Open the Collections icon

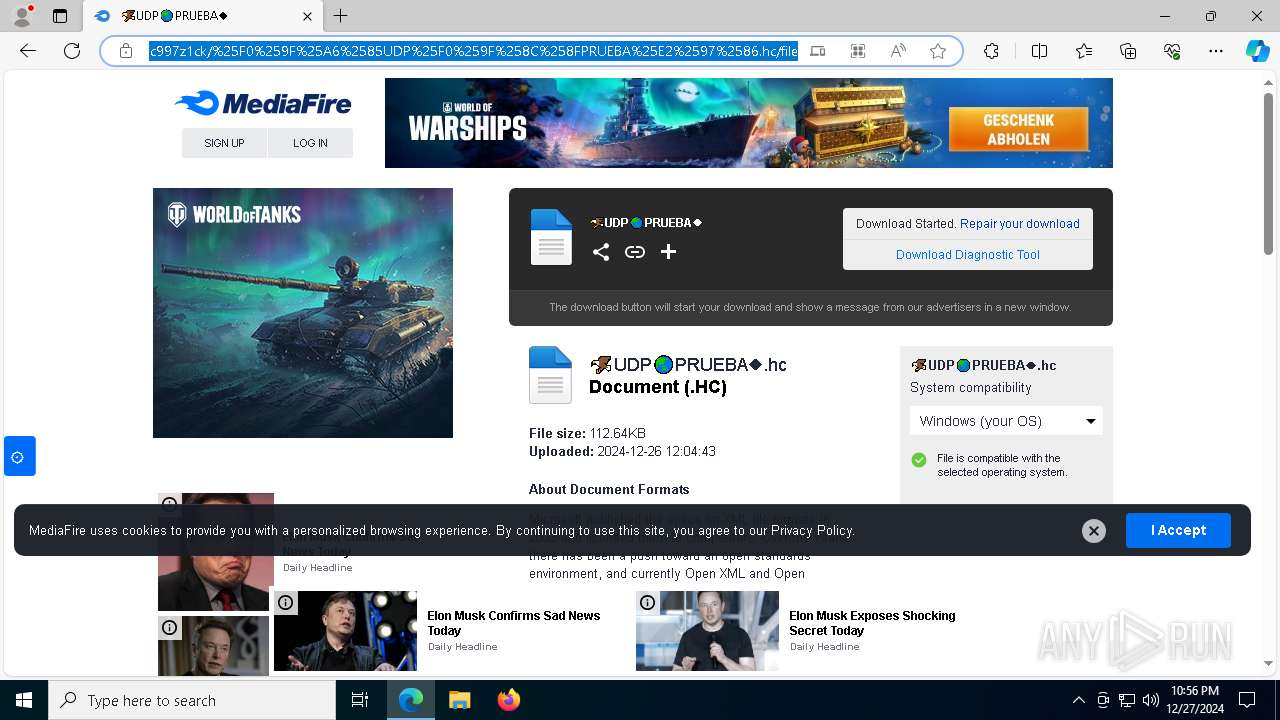pyautogui.click(x=1128, y=51)
